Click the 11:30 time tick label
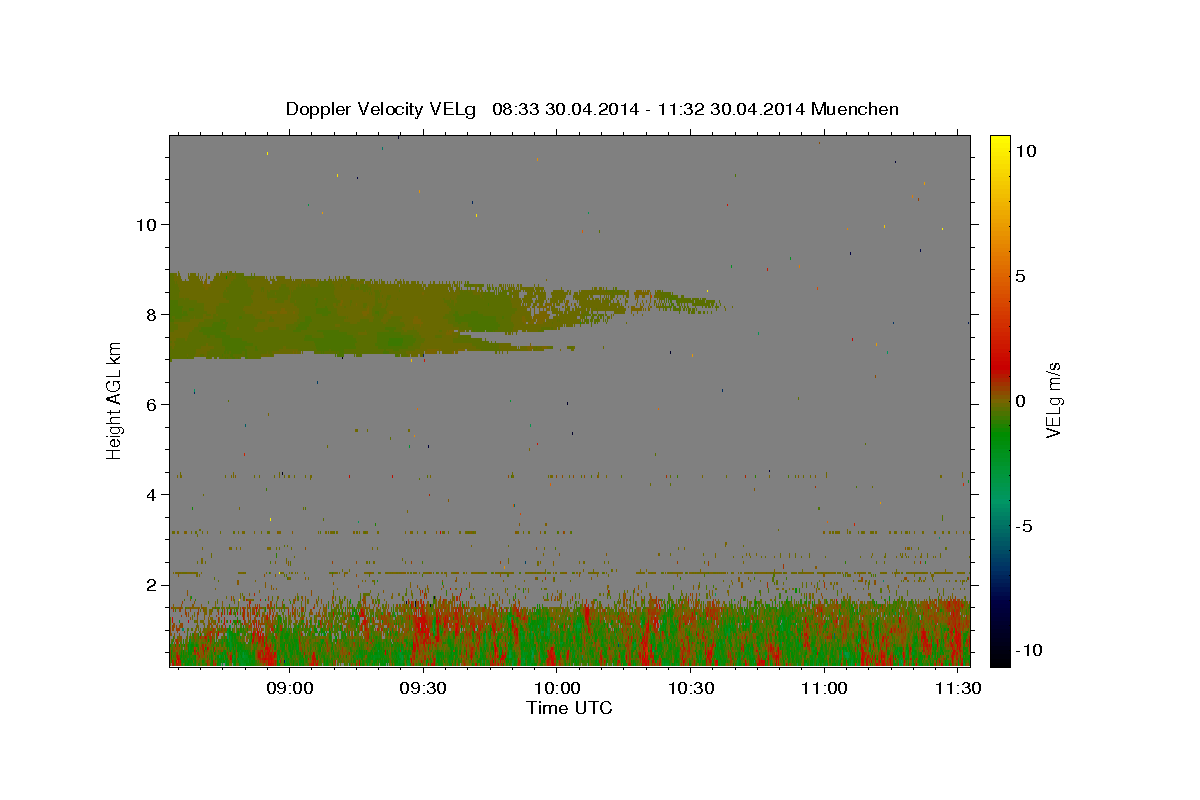 956,688
